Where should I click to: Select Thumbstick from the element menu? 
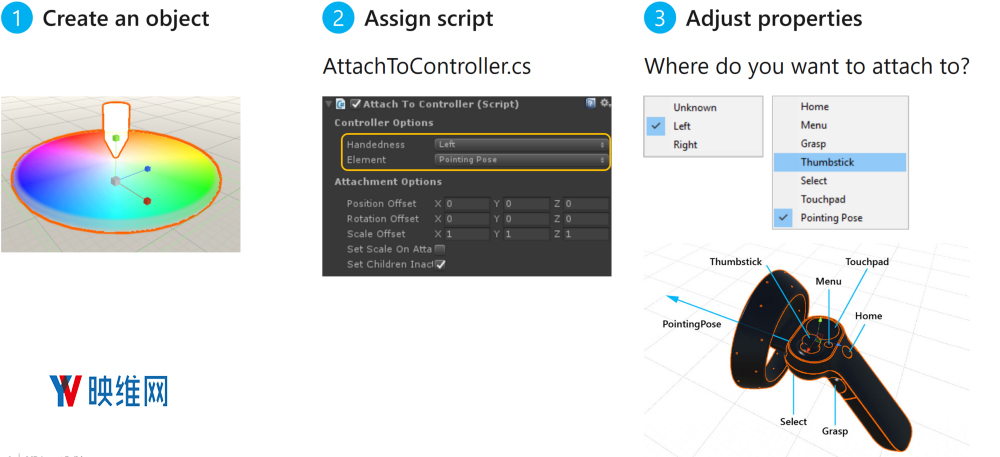pos(838,162)
